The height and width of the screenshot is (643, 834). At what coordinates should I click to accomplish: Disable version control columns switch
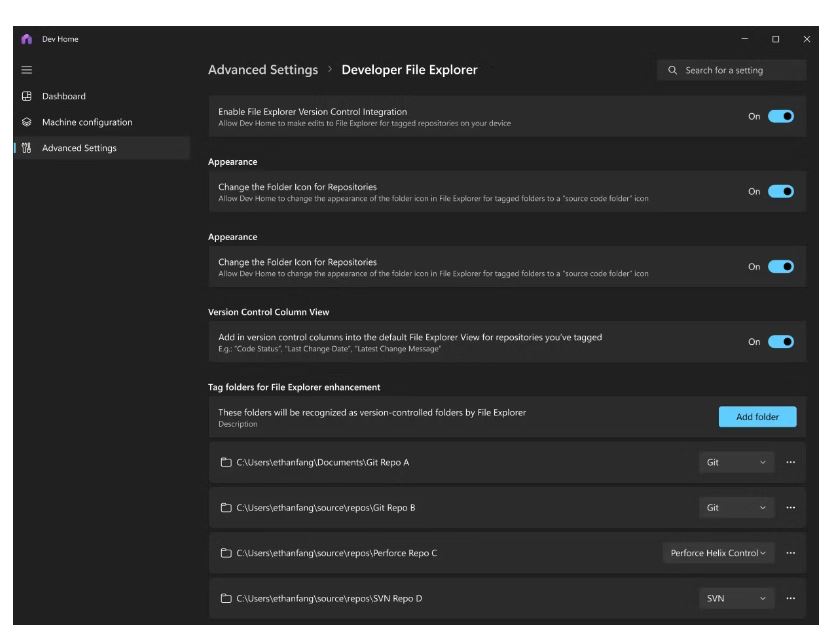[x=781, y=341]
